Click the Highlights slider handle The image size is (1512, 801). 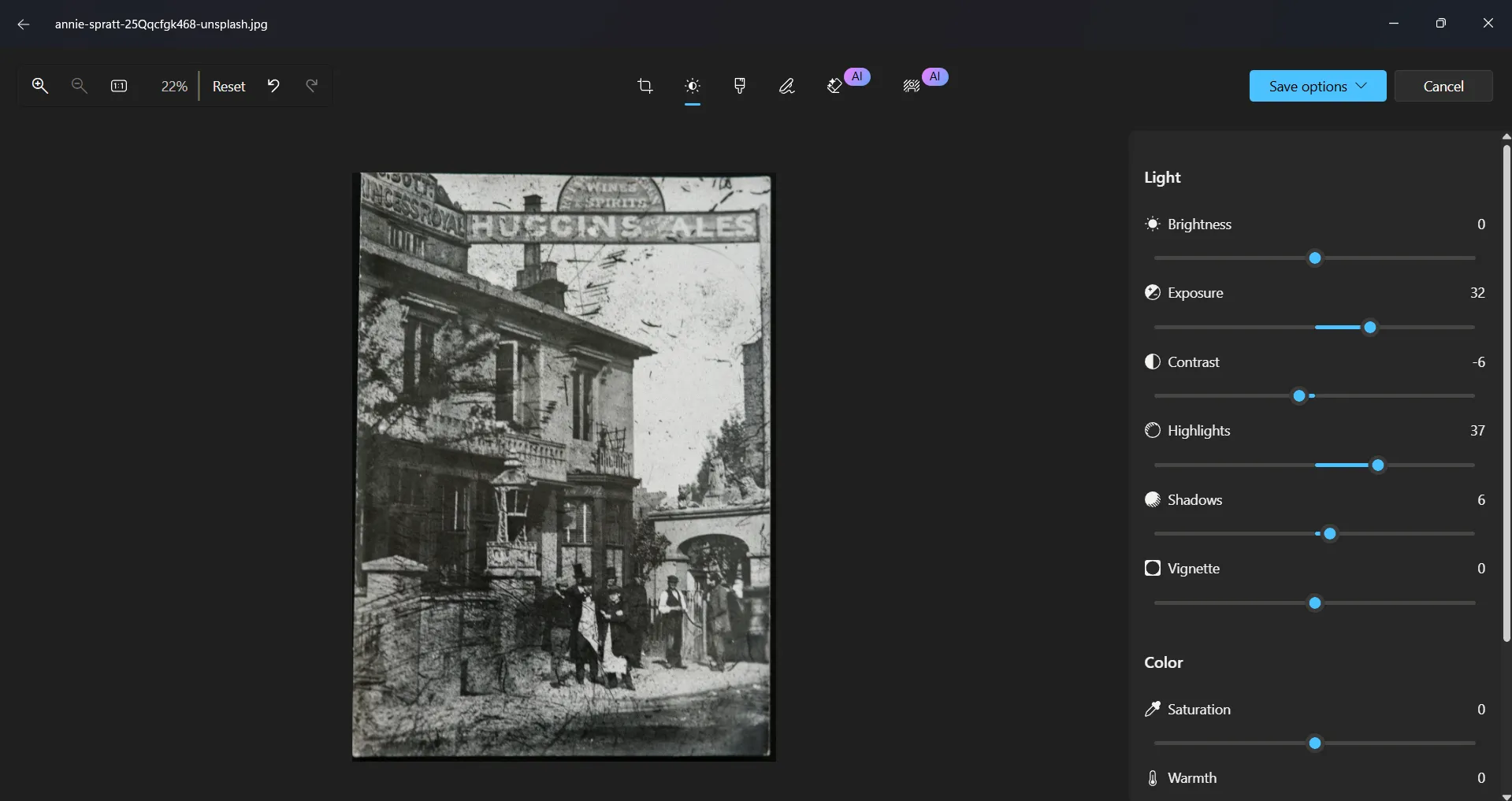(x=1377, y=465)
